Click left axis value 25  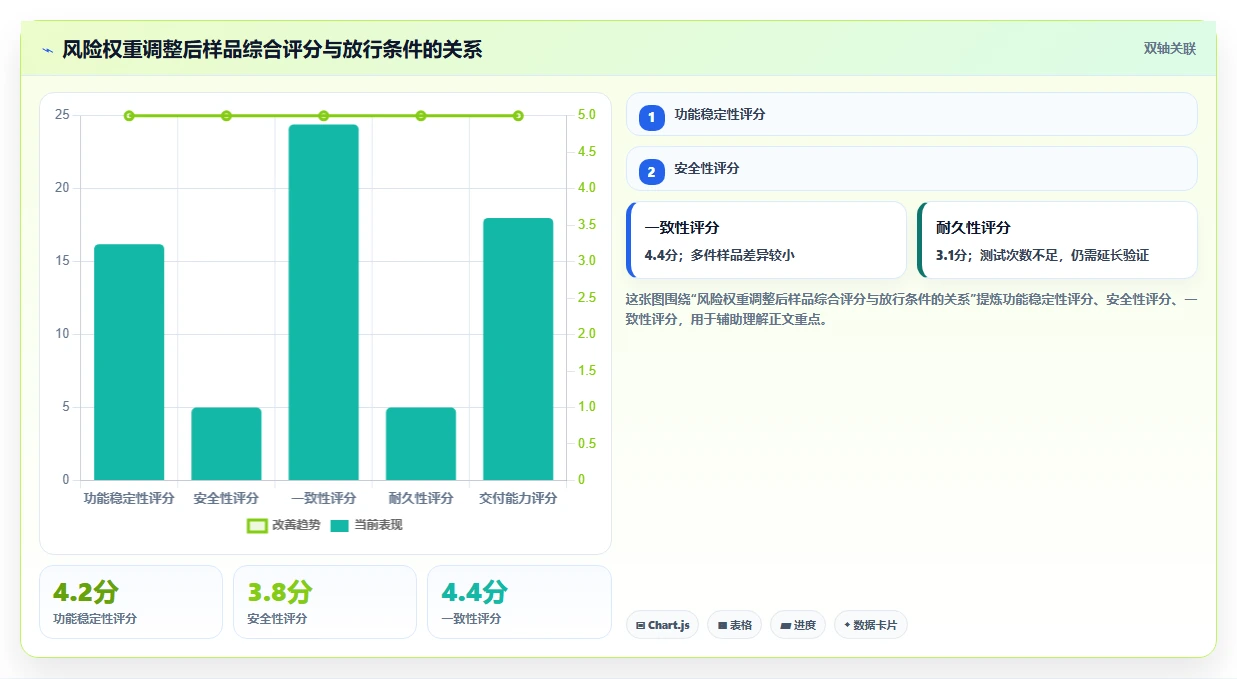click(62, 115)
